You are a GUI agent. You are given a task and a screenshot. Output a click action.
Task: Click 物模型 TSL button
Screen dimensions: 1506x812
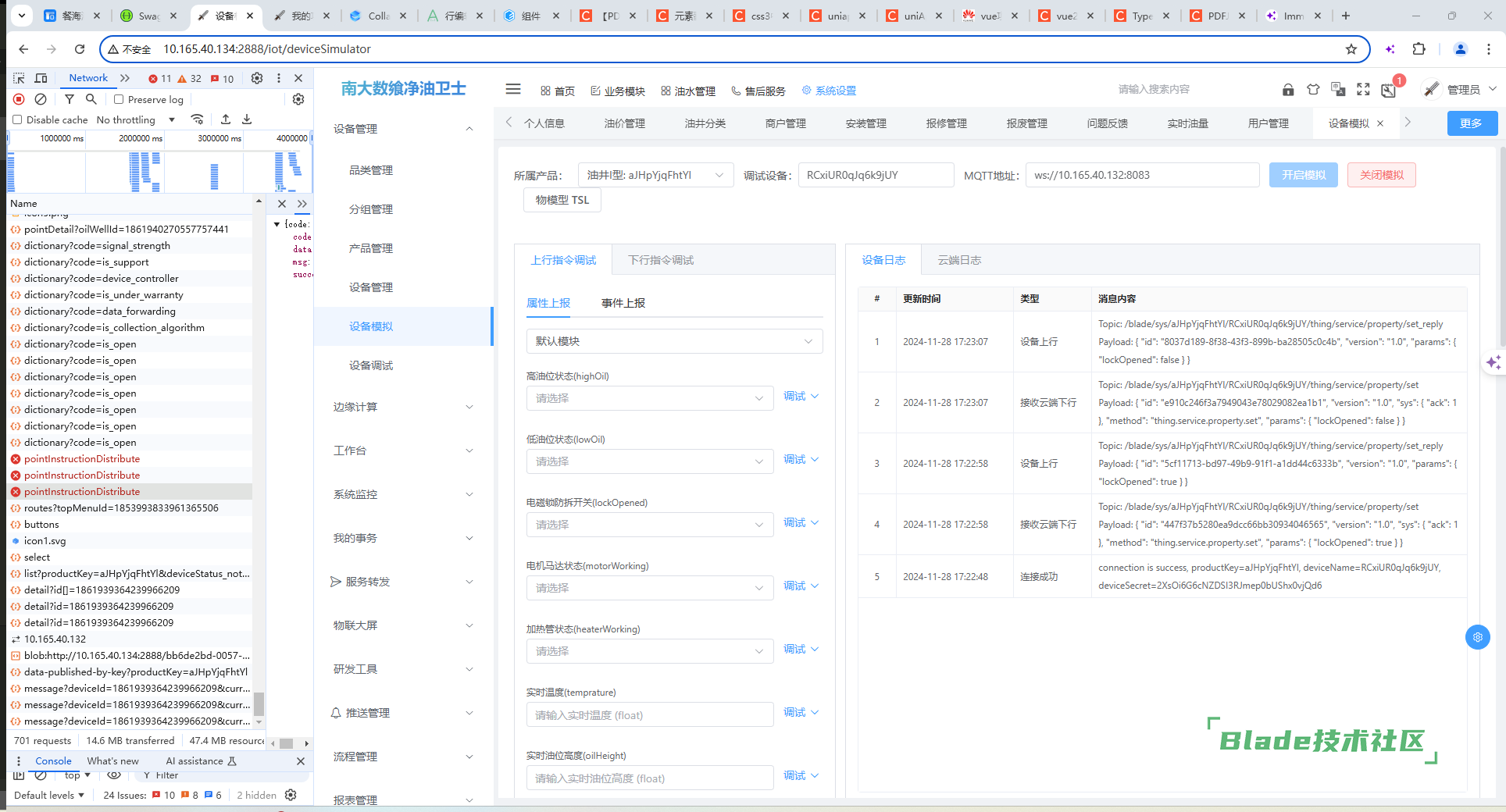click(x=562, y=200)
